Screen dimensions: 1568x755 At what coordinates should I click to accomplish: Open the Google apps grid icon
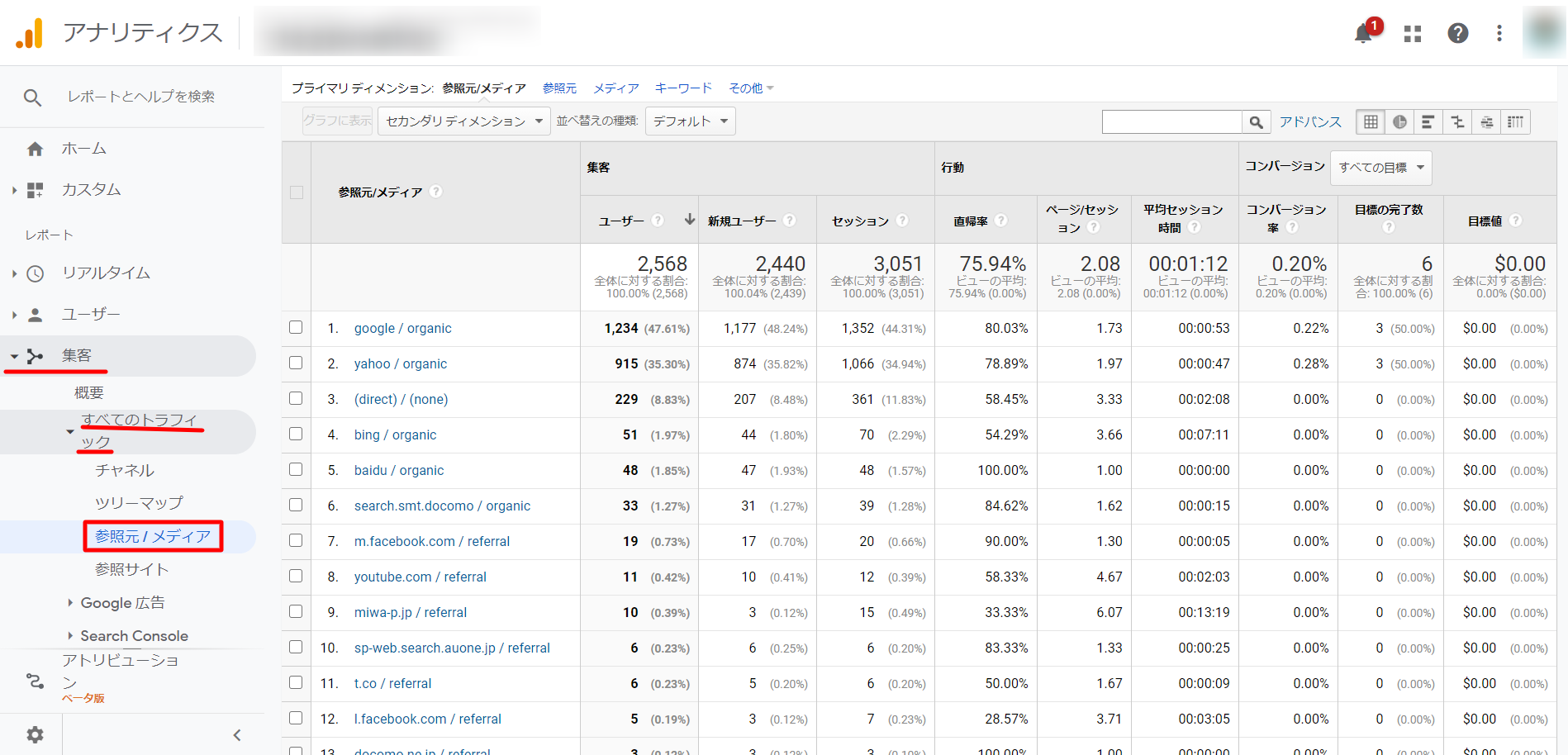[x=1413, y=33]
